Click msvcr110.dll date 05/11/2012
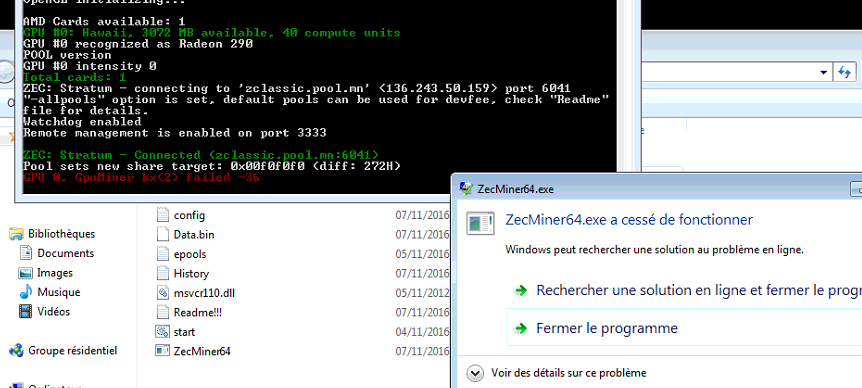Viewport: 862px width, 388px height. coord(422,293)
